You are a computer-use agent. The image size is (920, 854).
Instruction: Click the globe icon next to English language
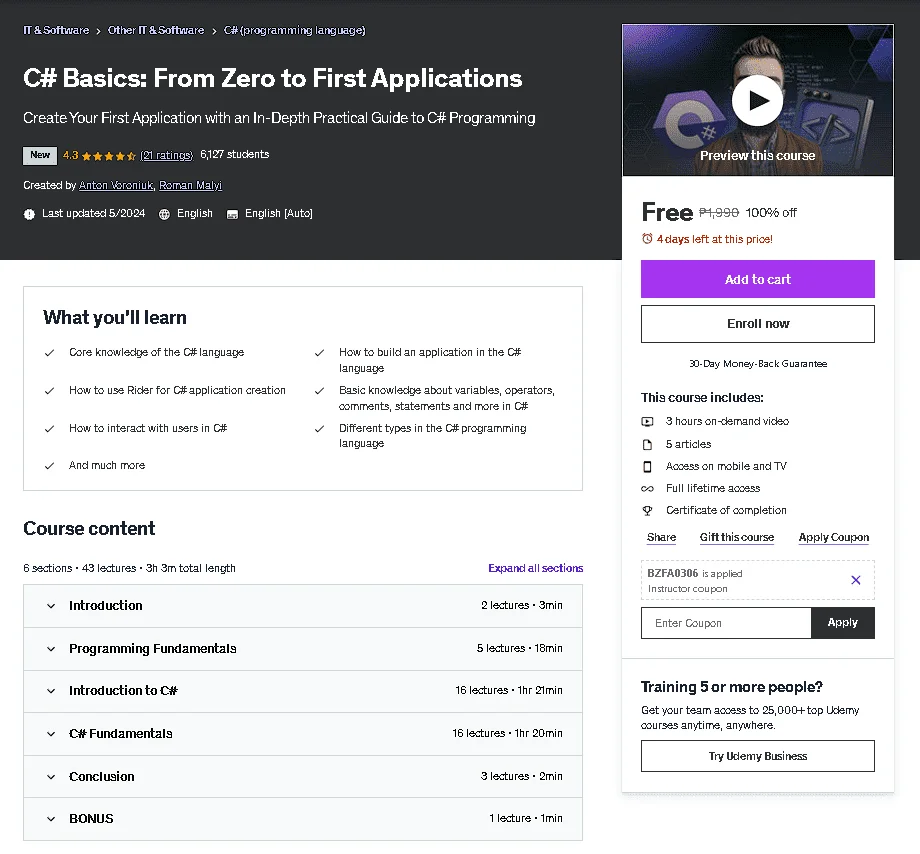click(x=164, y=214)
